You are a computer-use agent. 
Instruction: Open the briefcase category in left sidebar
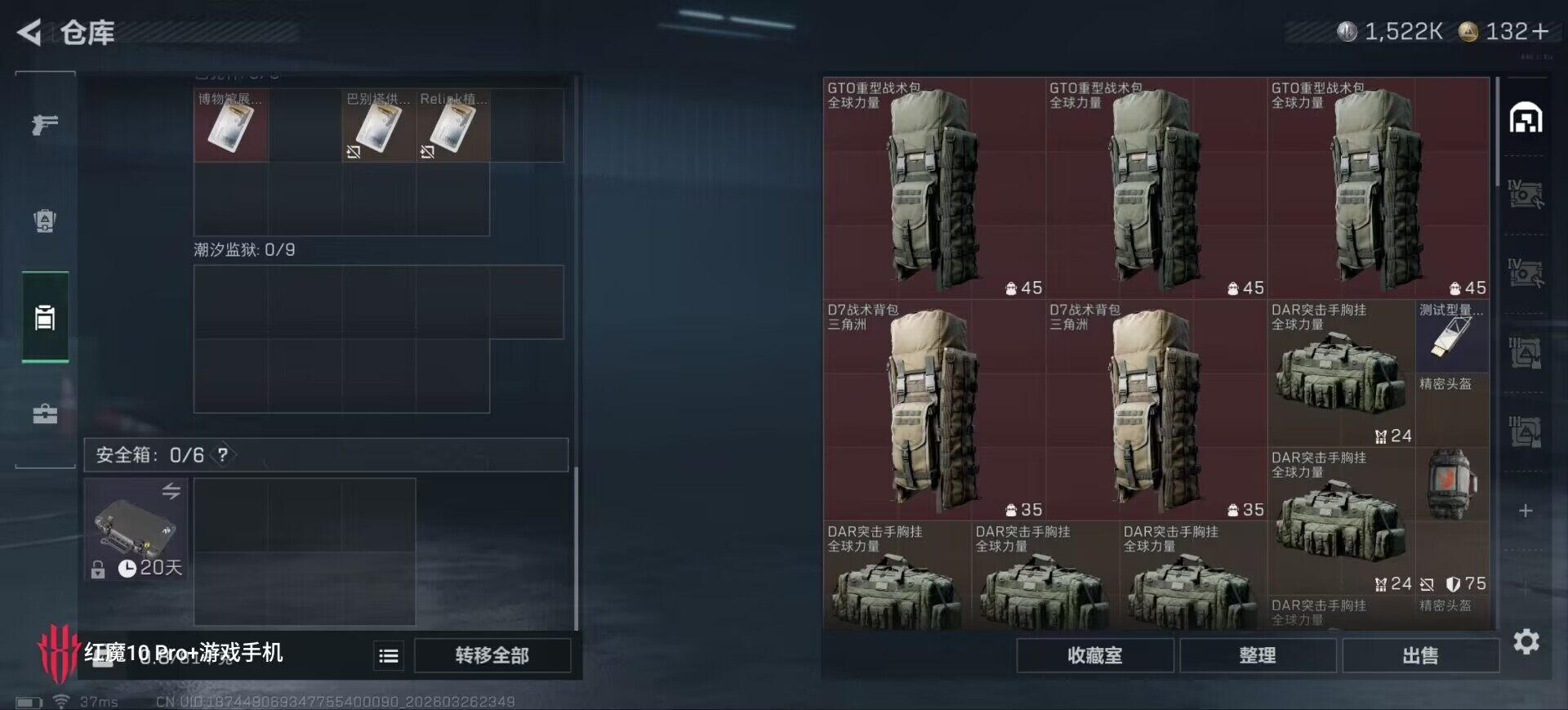pos(45,413)
